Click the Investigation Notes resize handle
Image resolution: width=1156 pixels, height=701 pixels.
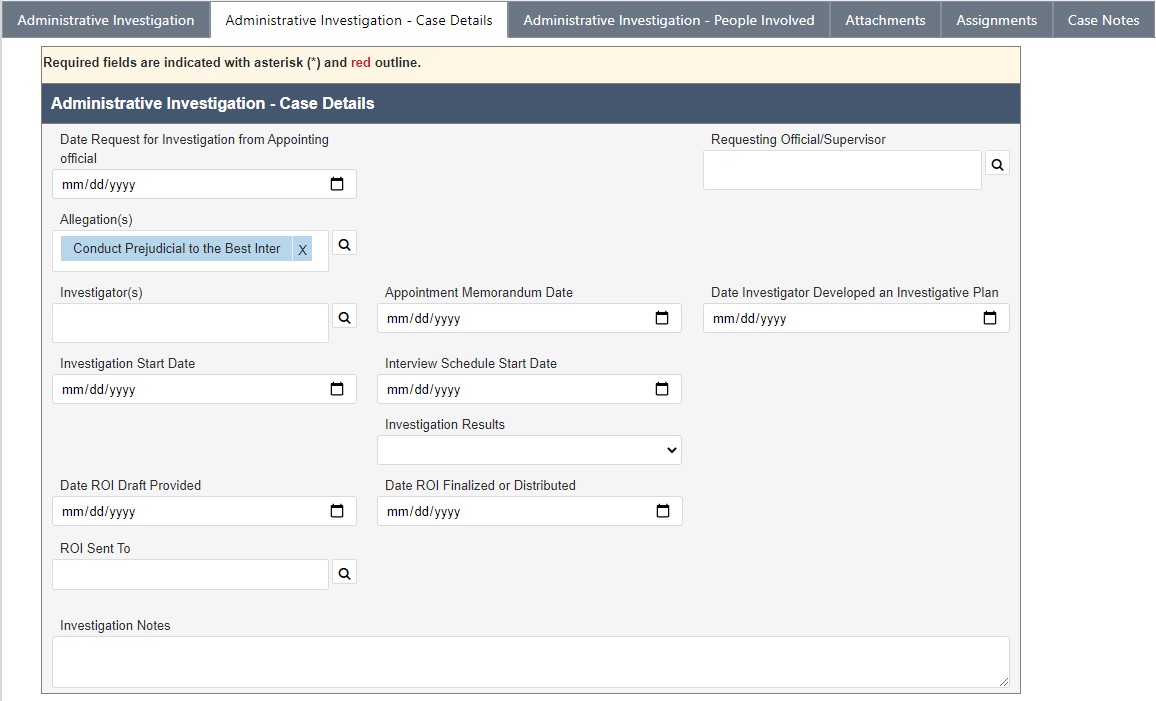point(1003,682)
